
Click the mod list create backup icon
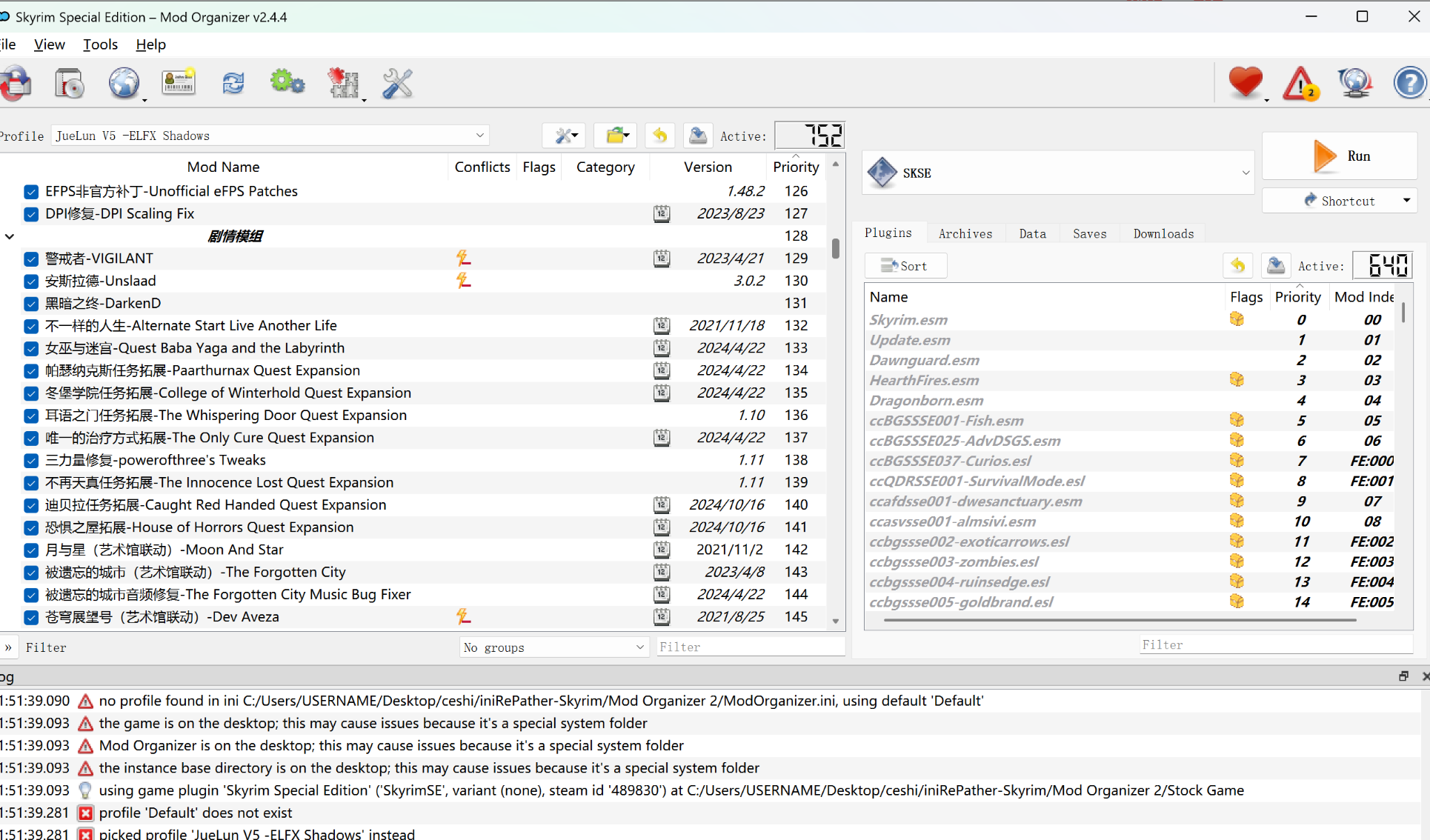pyautogui.click(x=697, y=136)
